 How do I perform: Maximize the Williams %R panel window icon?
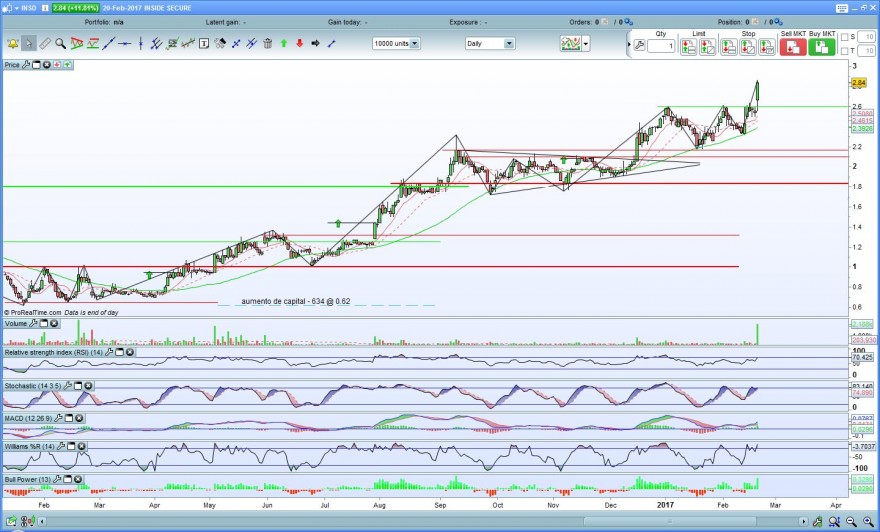pyautogui.click(x=72, y=447)
